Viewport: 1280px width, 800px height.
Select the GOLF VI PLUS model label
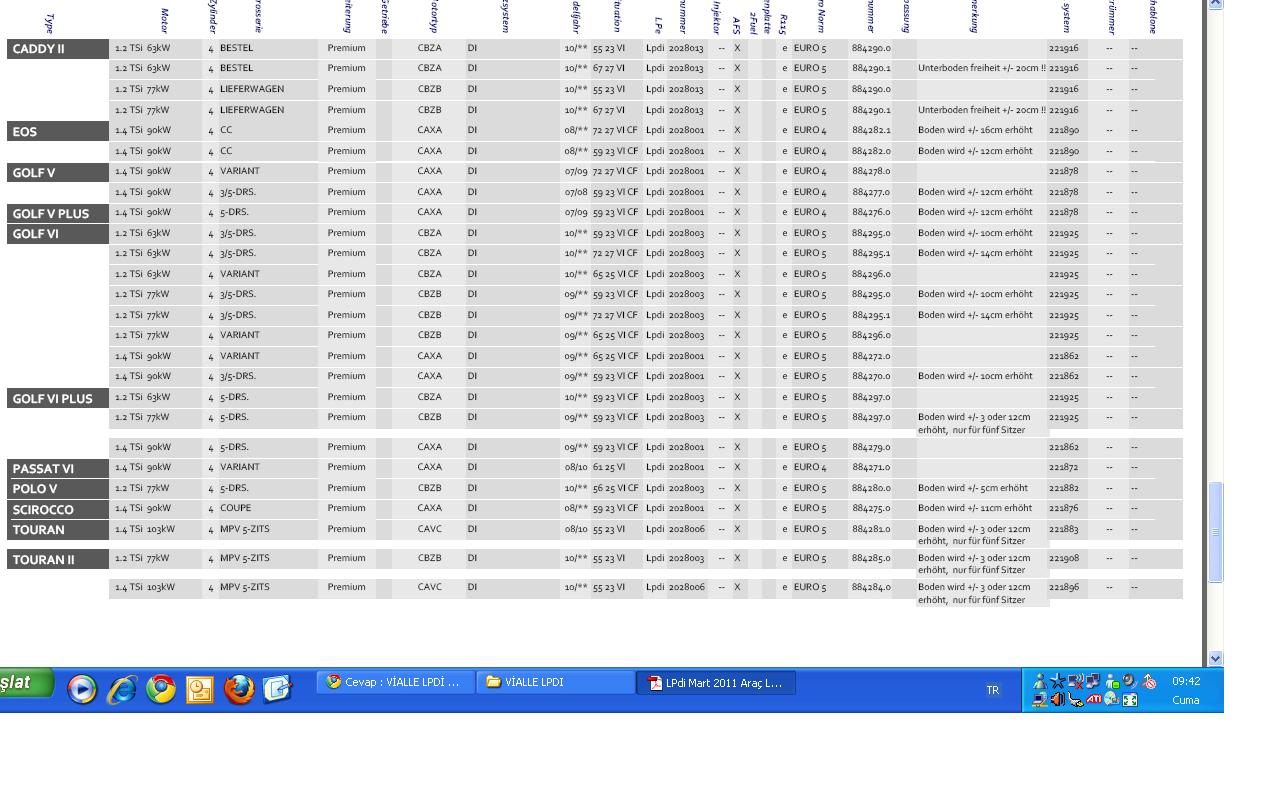pyautogui.click(x=58, y=398)
